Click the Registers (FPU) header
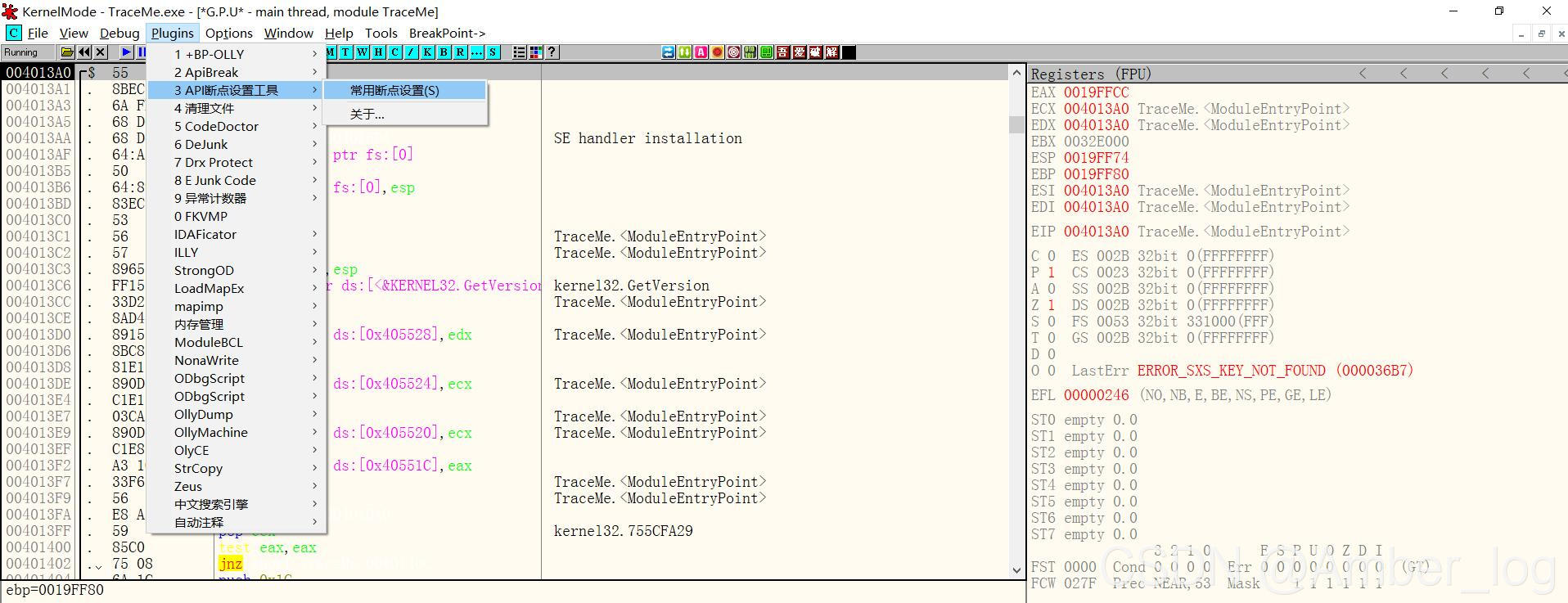 (x=1091, y=74)
